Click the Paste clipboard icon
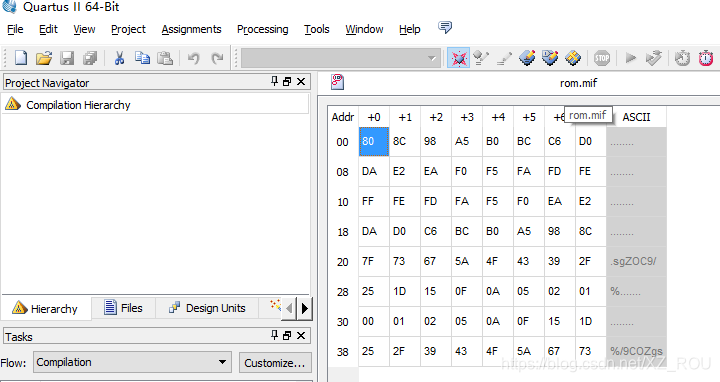The image size is (720, 382). [165, 58]
